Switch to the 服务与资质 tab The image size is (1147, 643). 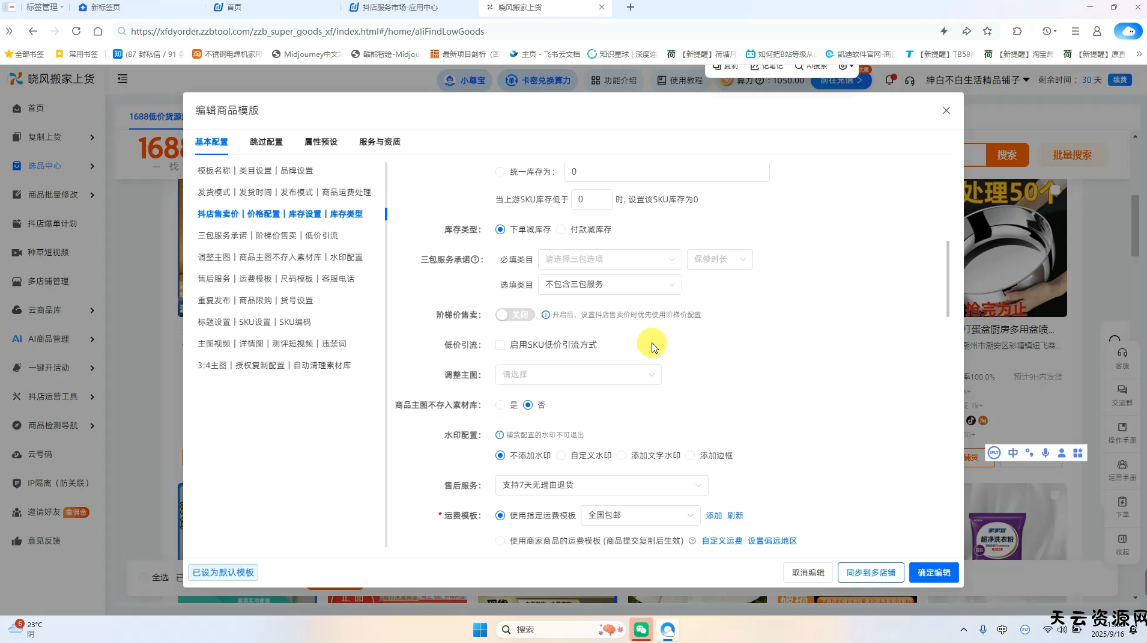379,142
